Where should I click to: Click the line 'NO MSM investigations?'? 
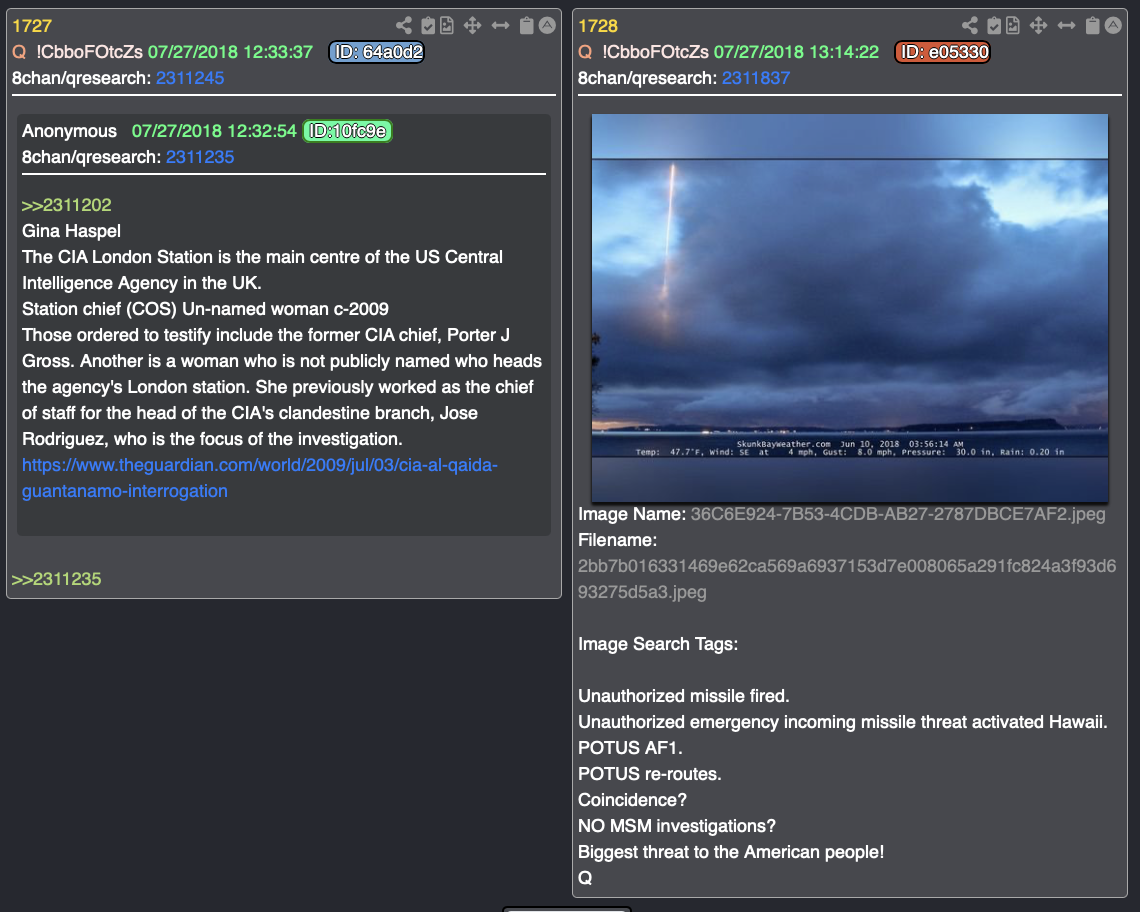pyautogui.click(x=677, y=826)
